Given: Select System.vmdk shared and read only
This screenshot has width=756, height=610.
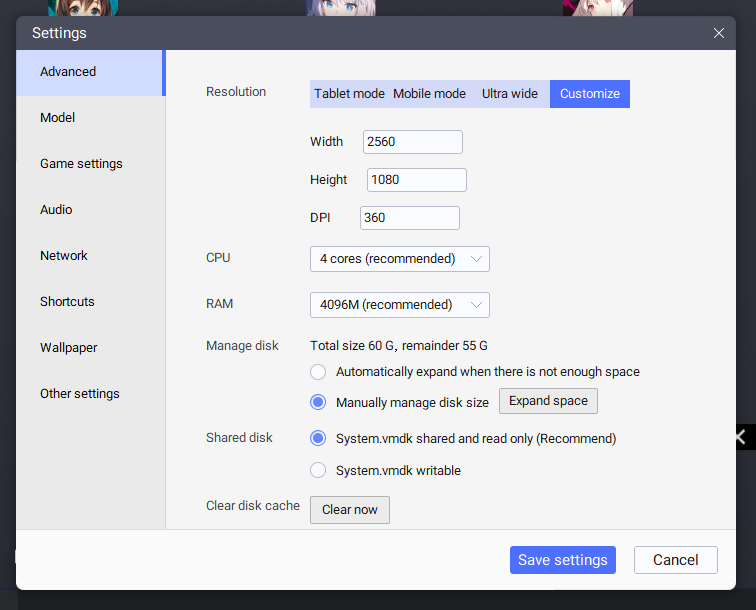Looking at the screenshot, I should tap(318, 438).
